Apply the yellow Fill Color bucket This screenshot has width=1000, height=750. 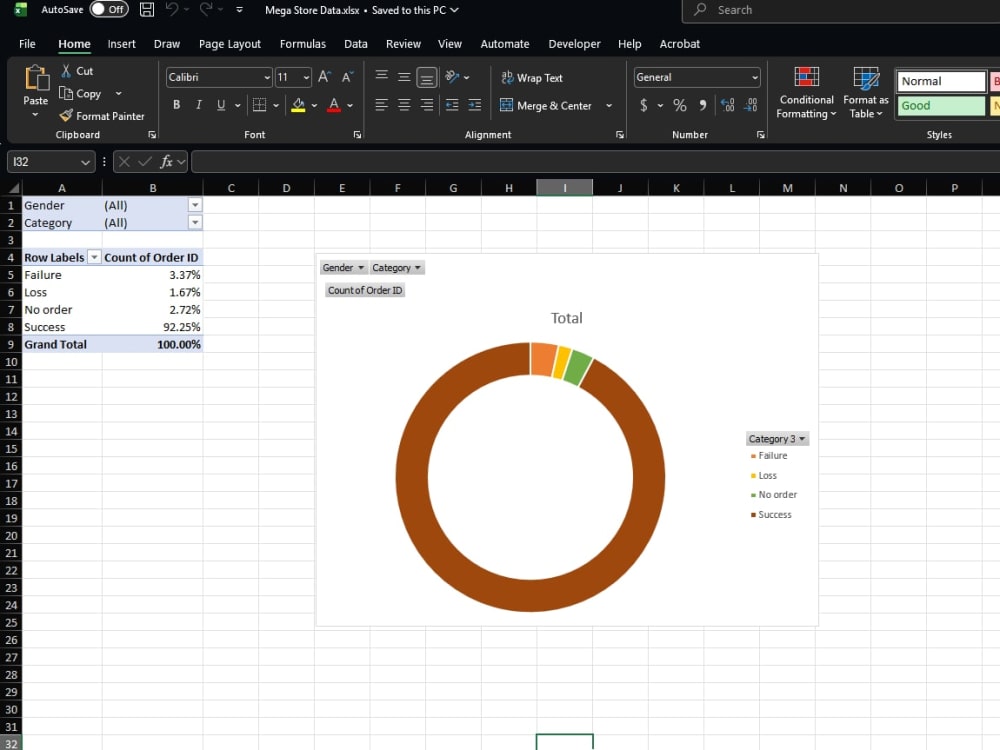pos(298,105)
